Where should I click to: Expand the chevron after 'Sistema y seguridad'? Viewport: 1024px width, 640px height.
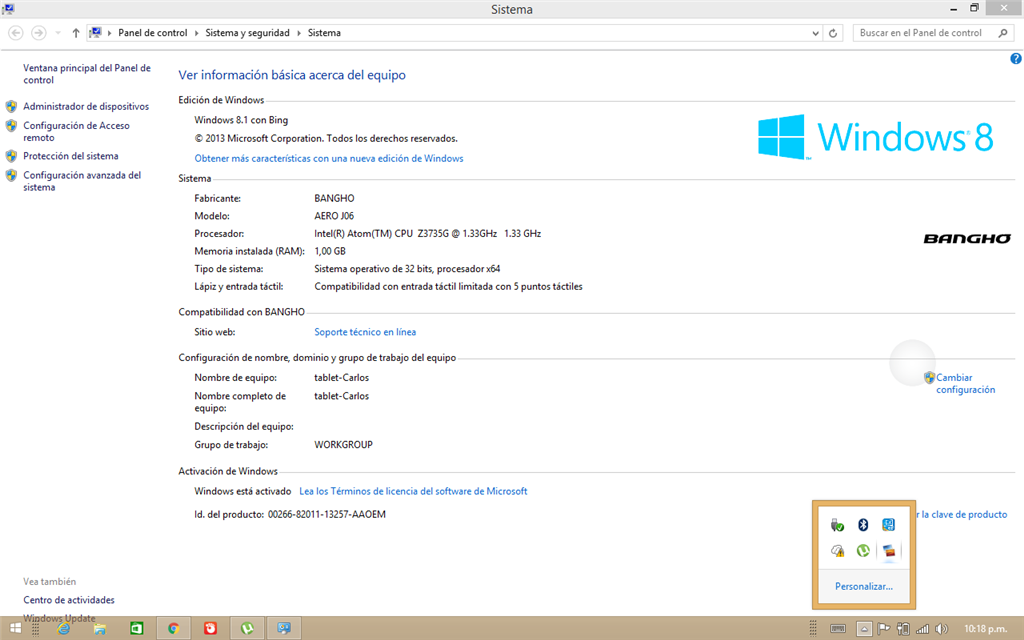[x=298, y=33]
